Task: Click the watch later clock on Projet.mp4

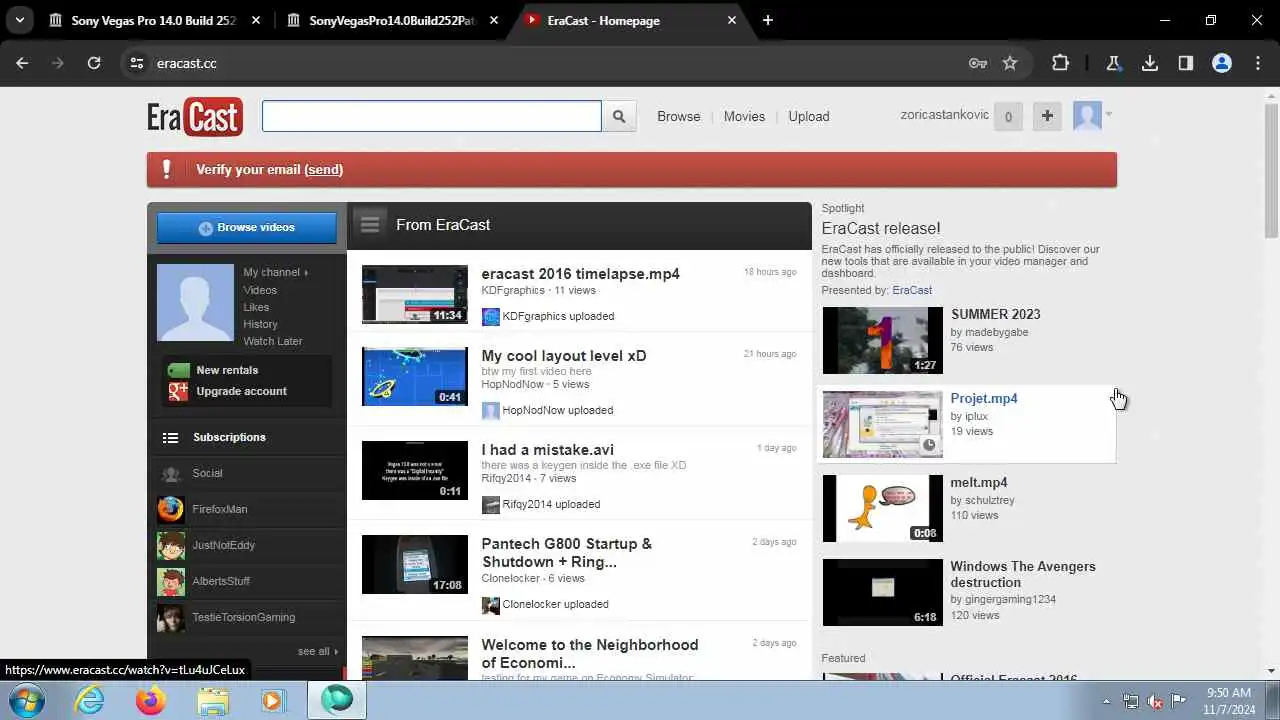Action: click(929, 445)
